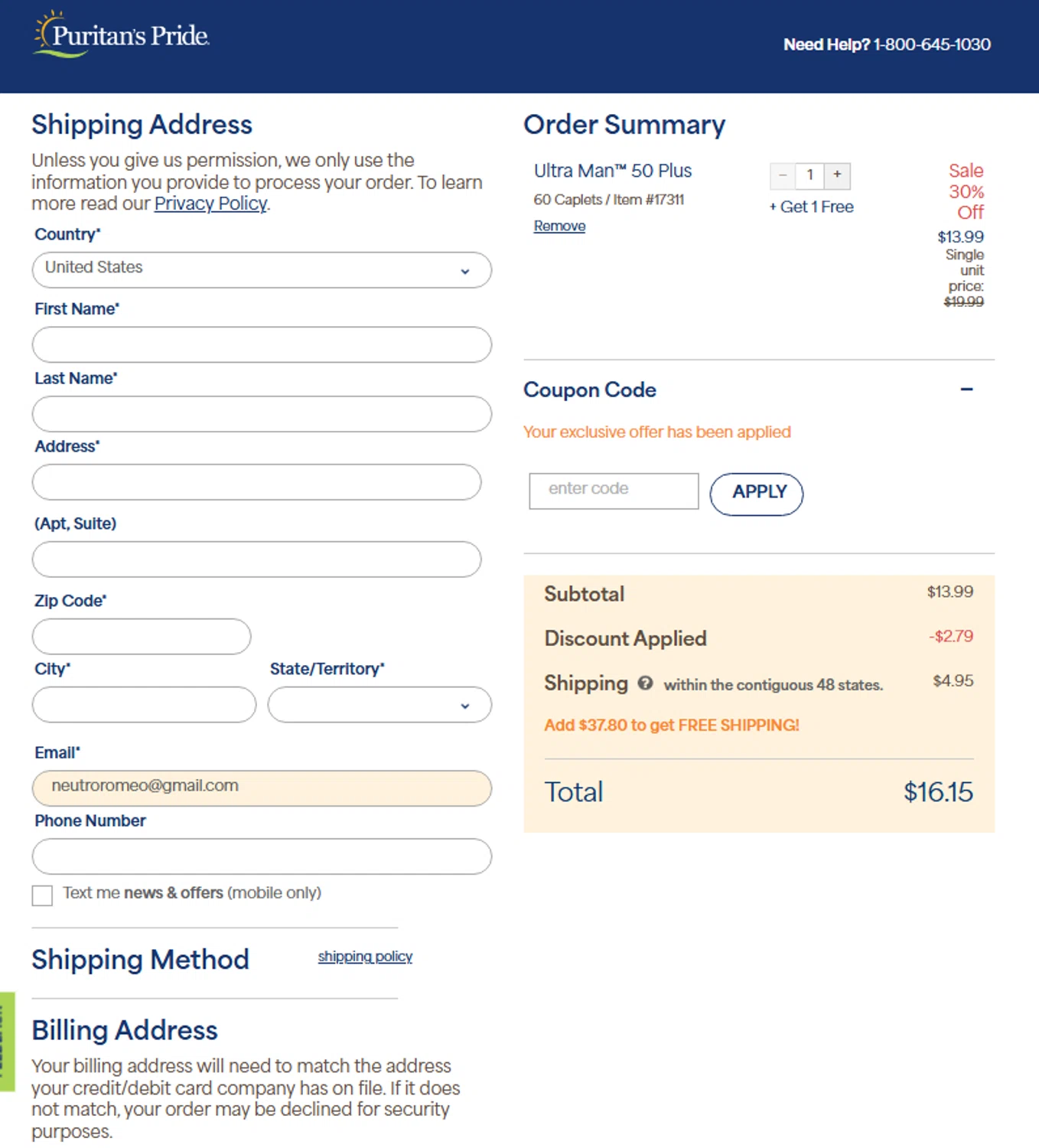Open the State/Territory dropdown
Image resolution: width=1039 pixels, height=1148 pixels.
(379, 704)
